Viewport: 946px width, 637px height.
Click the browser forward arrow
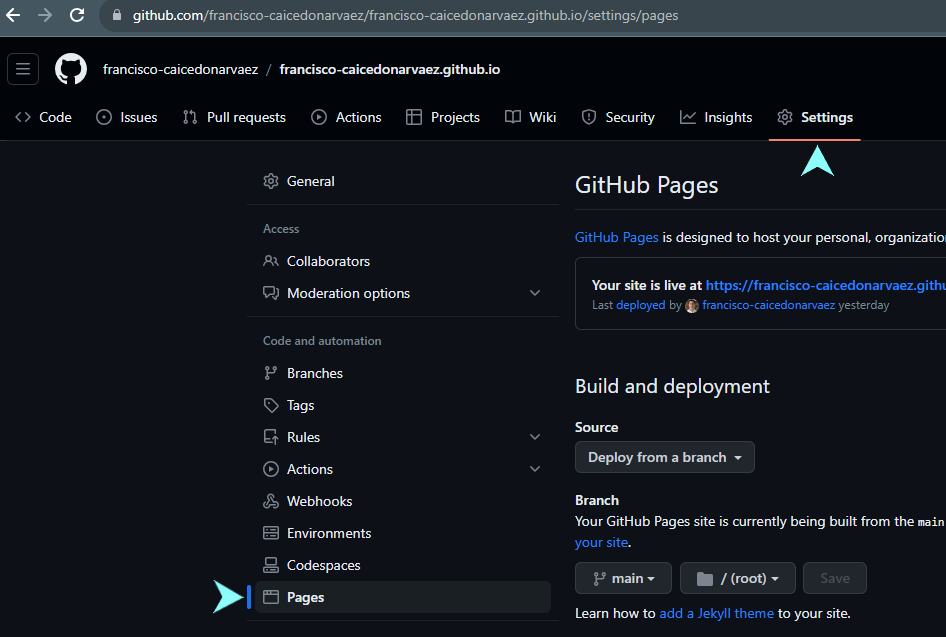[45, 15]
